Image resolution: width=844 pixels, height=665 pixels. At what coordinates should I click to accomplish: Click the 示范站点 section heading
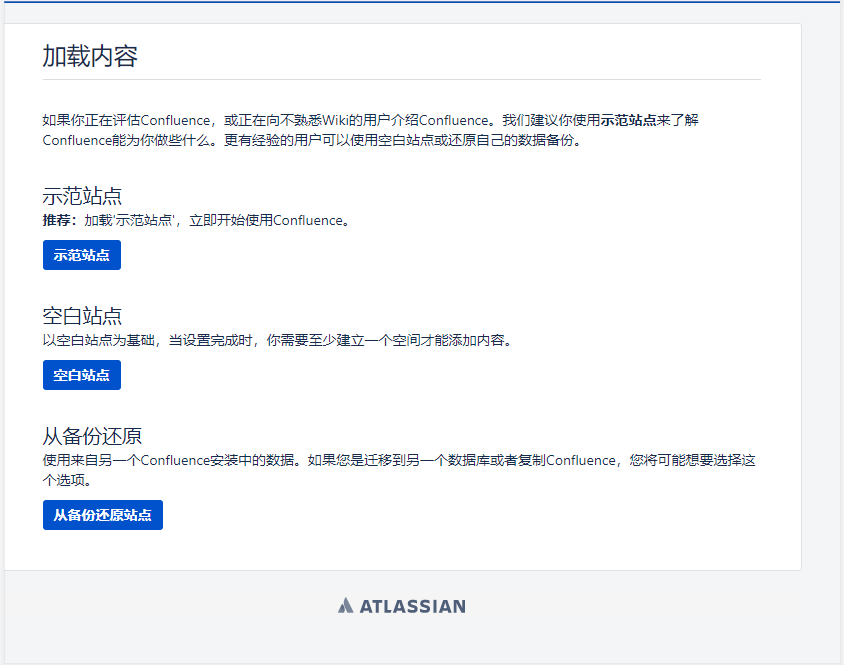point(82,196)
